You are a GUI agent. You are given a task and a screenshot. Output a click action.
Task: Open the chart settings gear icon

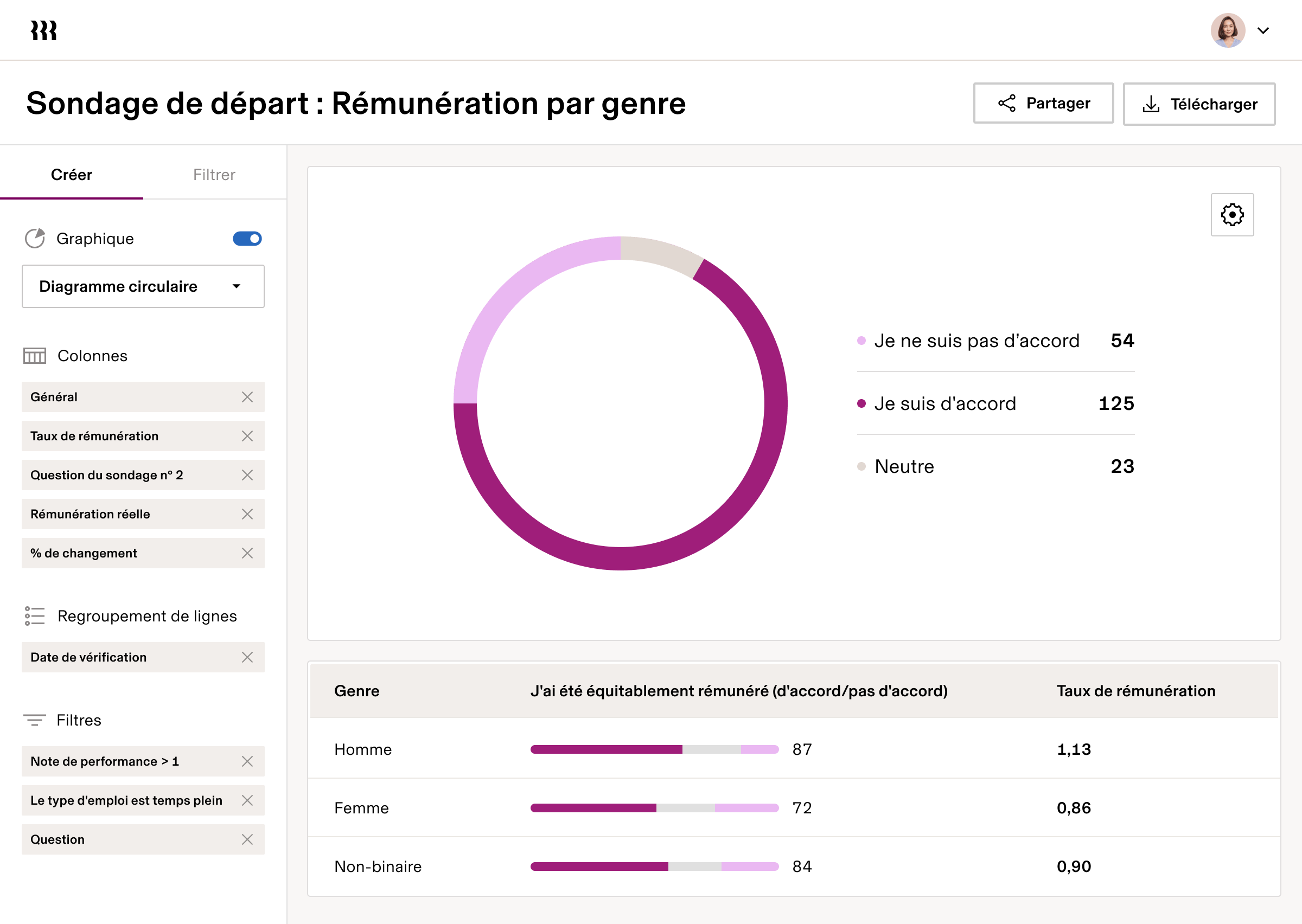[1232, 215]
